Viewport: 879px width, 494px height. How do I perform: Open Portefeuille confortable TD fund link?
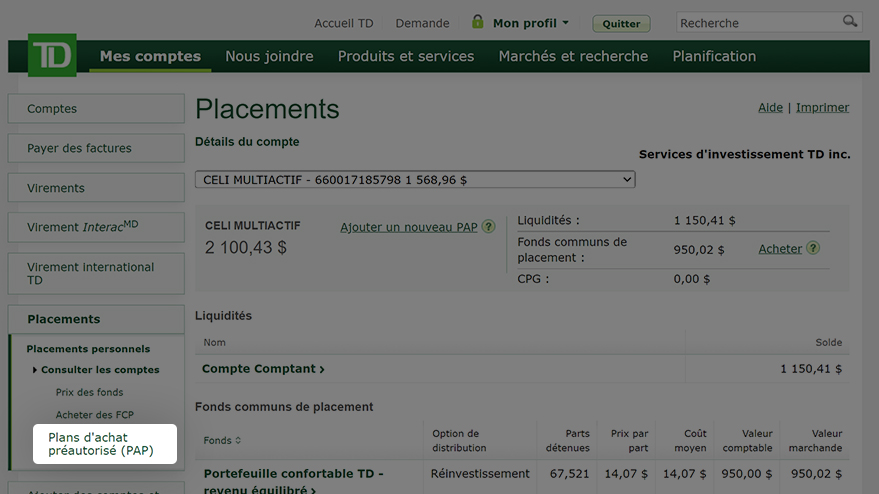[293, 481]
